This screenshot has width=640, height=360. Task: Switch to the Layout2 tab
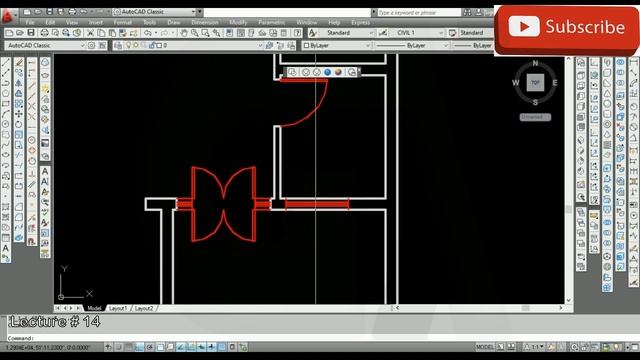tap(144, 309)
